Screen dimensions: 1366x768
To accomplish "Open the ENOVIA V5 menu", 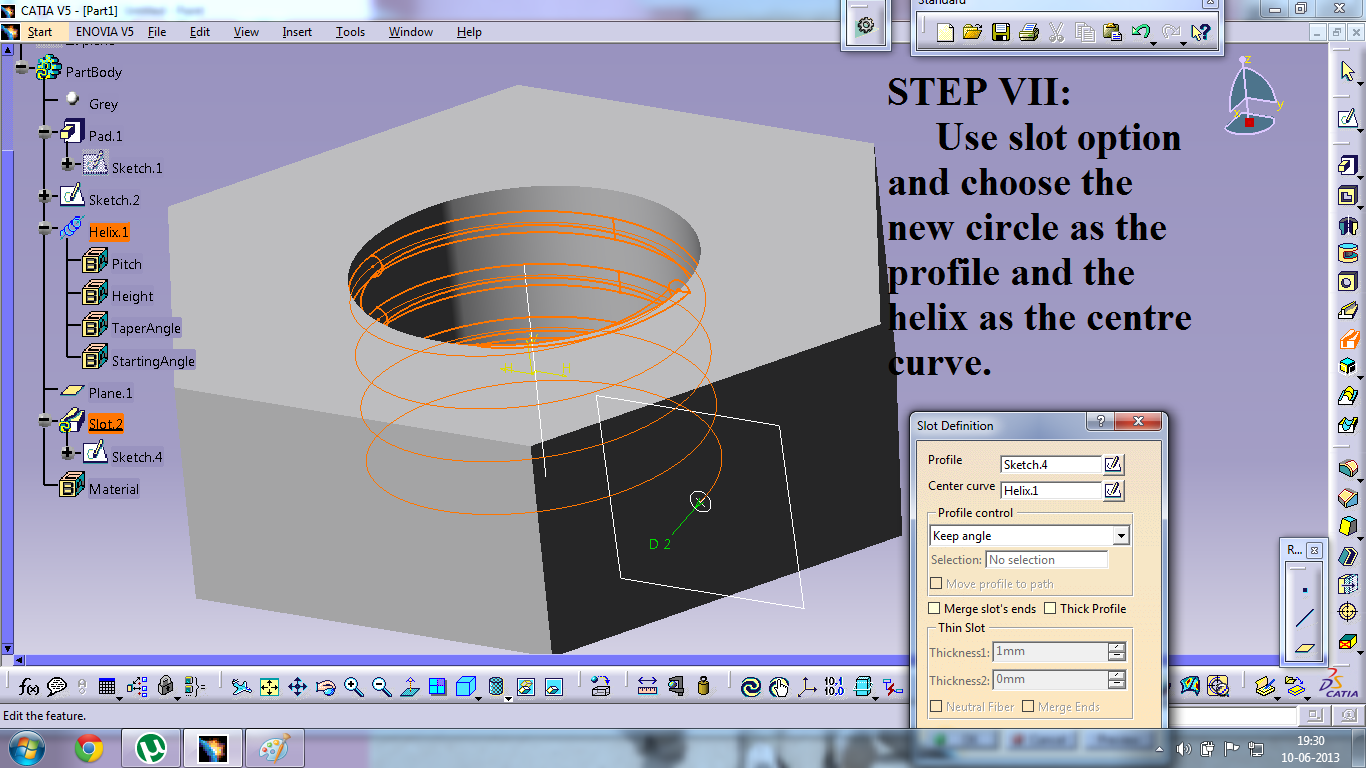I will 105,32.
